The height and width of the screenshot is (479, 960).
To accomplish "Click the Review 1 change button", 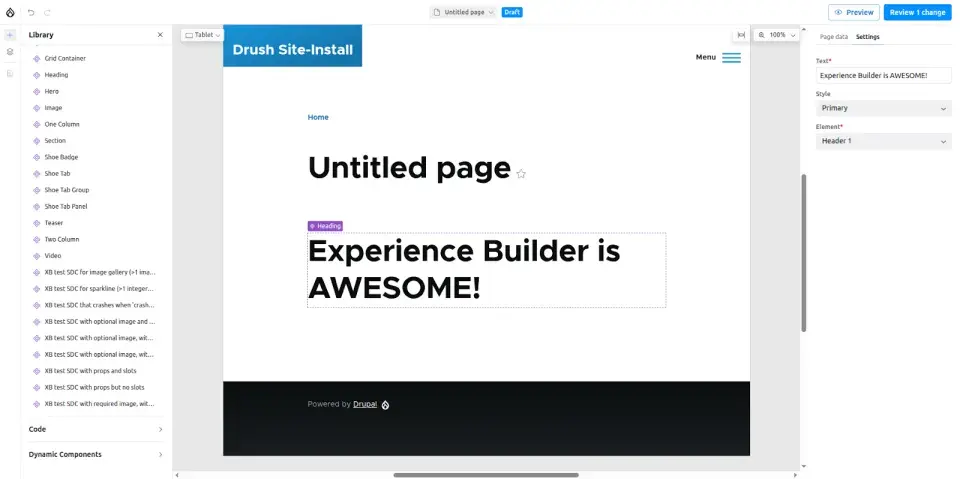I will tap(917, 12).
